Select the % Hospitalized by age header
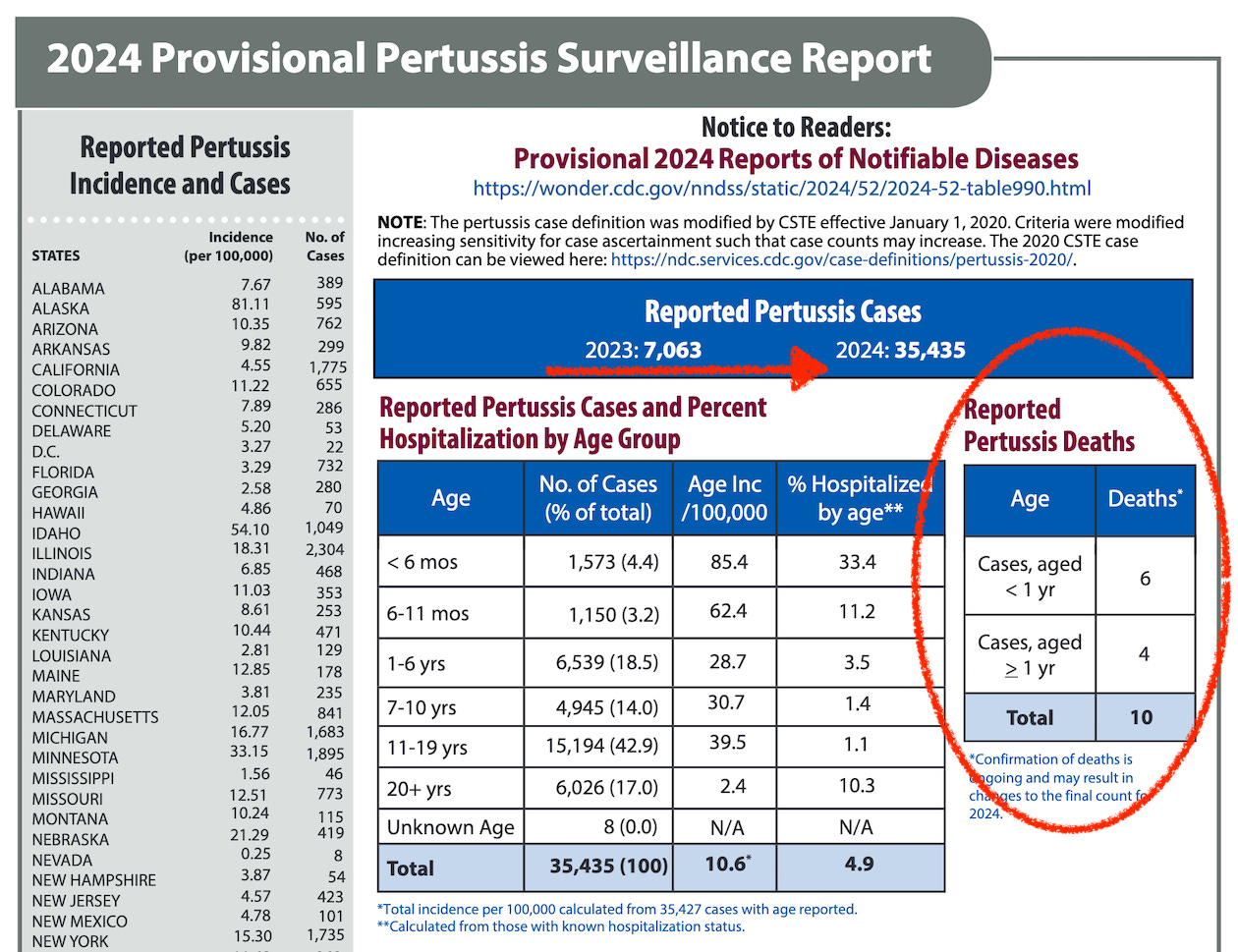The height and width of the screenshot is (952, 1238). coord(861,498)
